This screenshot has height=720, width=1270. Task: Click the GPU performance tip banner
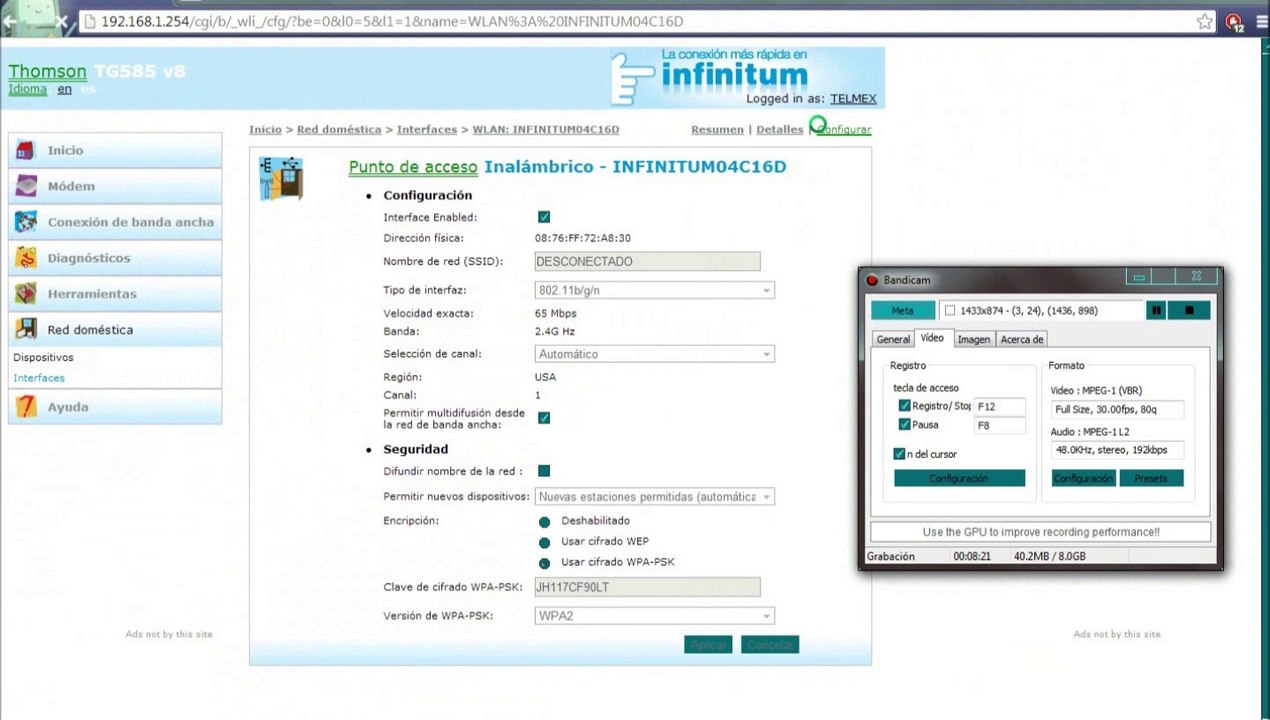1040,532
